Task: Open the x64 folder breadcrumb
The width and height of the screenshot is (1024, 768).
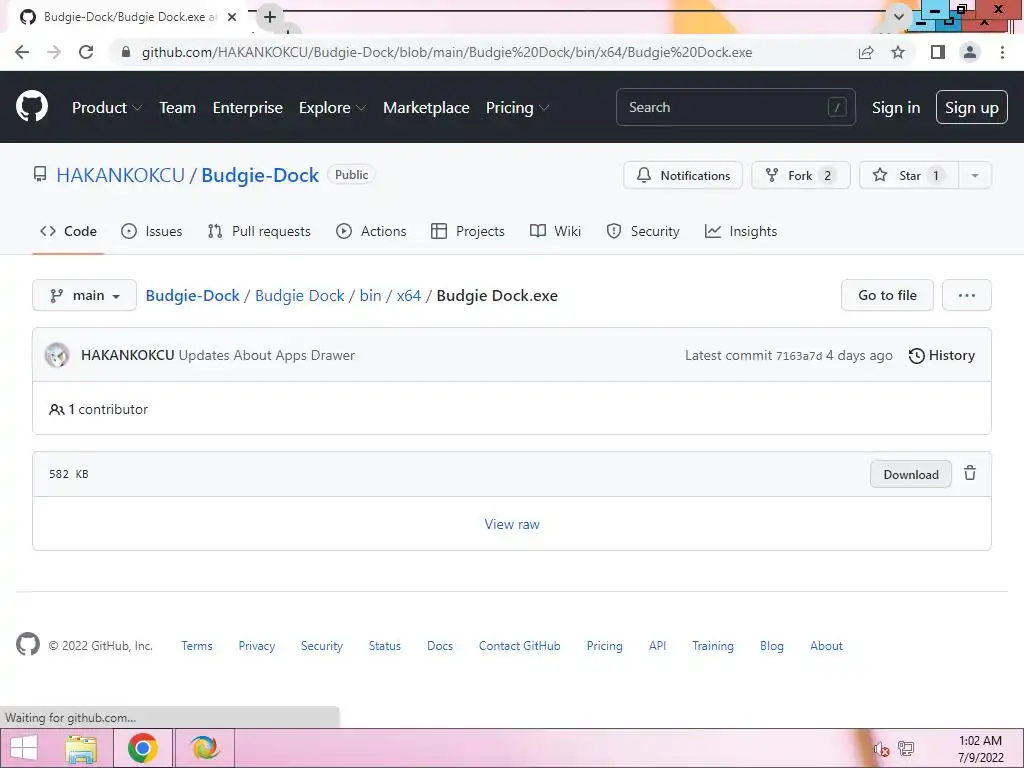Action: click(x=409, y=295)
